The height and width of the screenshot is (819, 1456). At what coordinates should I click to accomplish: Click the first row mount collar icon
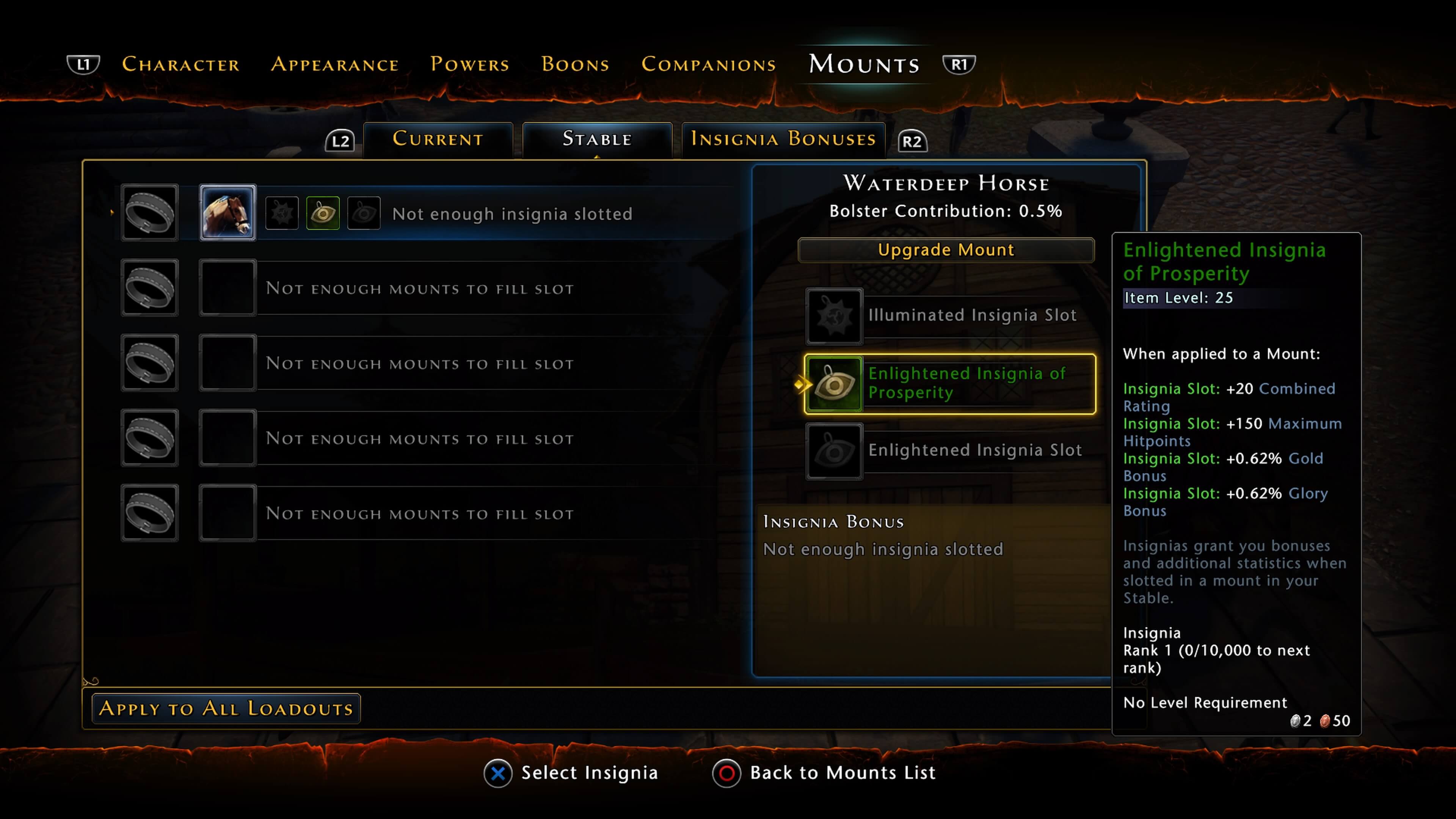coord(149,212)
